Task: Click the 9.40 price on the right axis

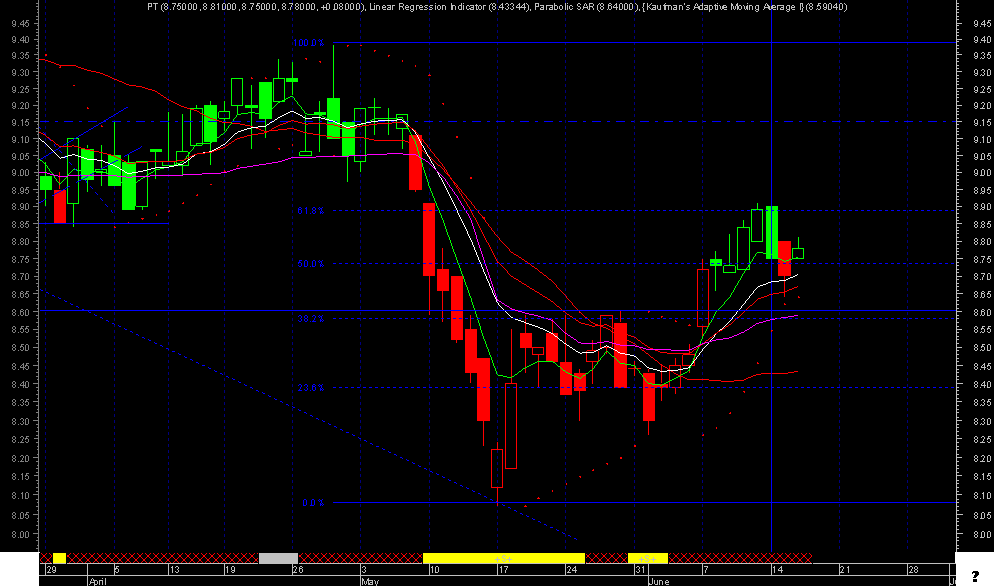Action: [982, 39]
